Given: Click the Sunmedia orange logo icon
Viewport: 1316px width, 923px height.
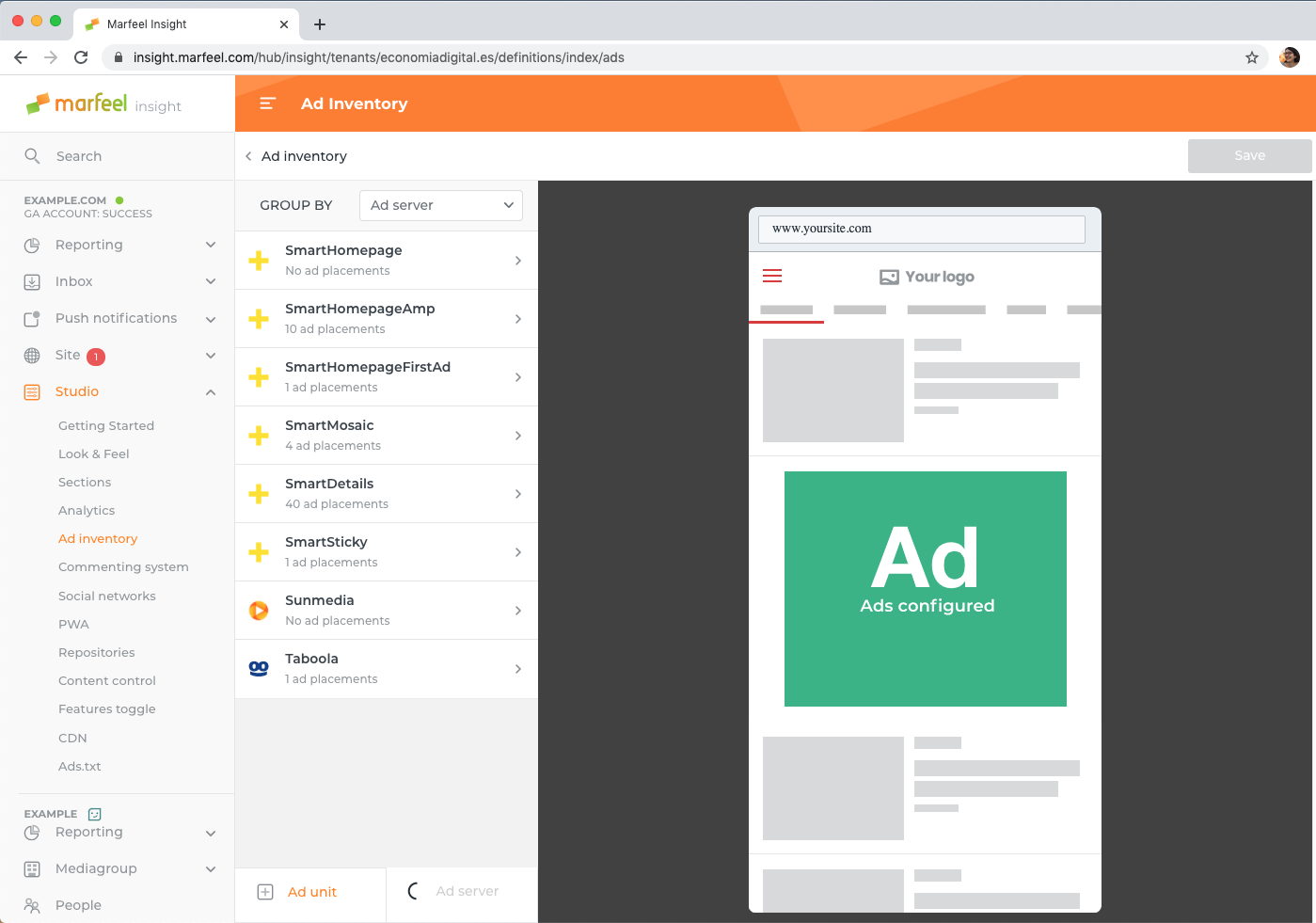Looking at the screenshot, I should (259, 611).
